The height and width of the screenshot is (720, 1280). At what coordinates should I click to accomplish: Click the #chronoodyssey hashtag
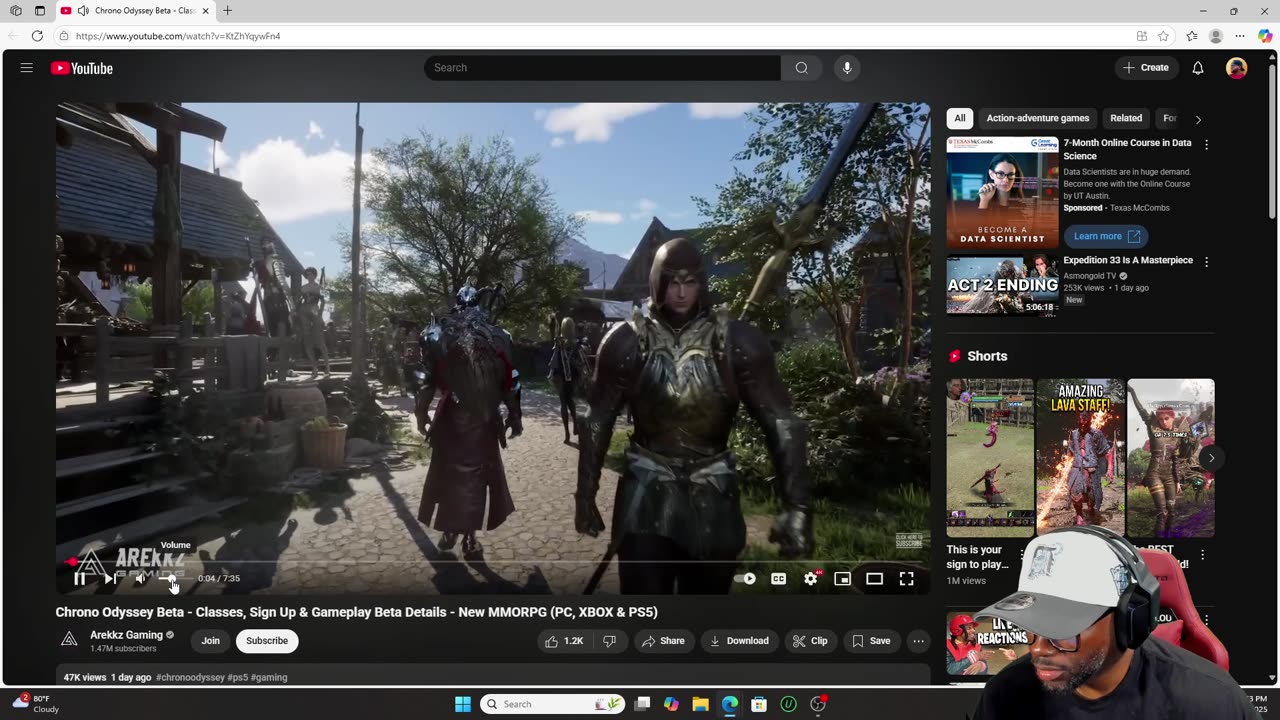click(190, 677)
